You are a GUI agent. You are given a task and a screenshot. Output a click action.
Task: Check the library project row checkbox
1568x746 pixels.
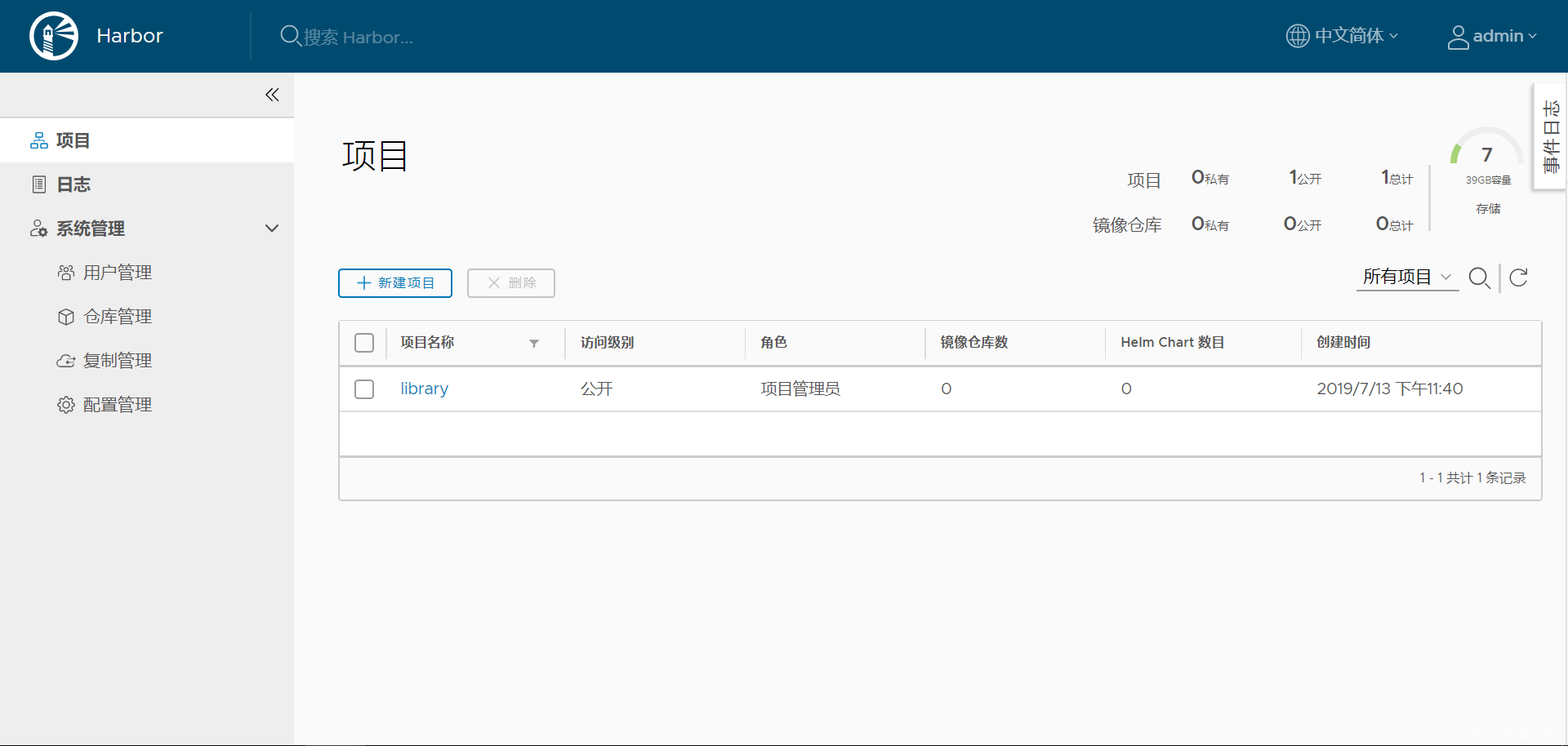point(364,389)
